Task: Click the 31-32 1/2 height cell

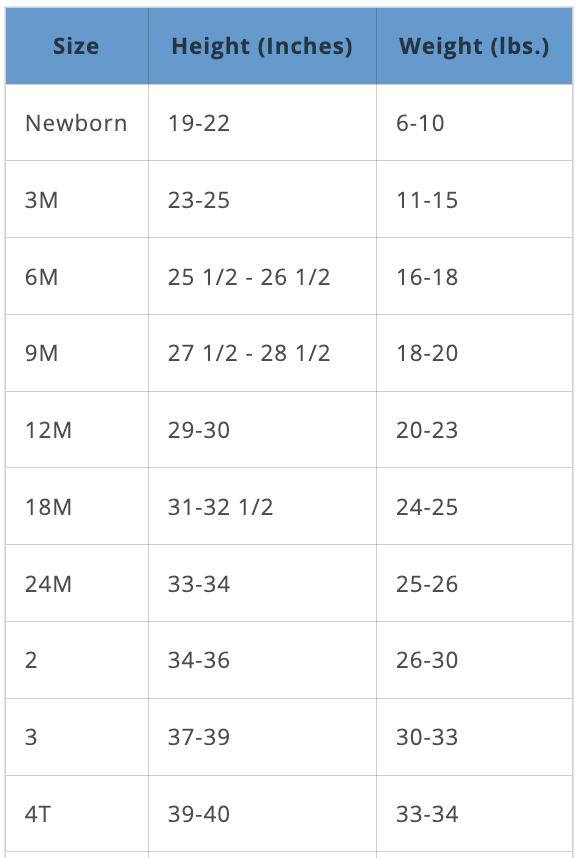Action: [x=262, y=507]
